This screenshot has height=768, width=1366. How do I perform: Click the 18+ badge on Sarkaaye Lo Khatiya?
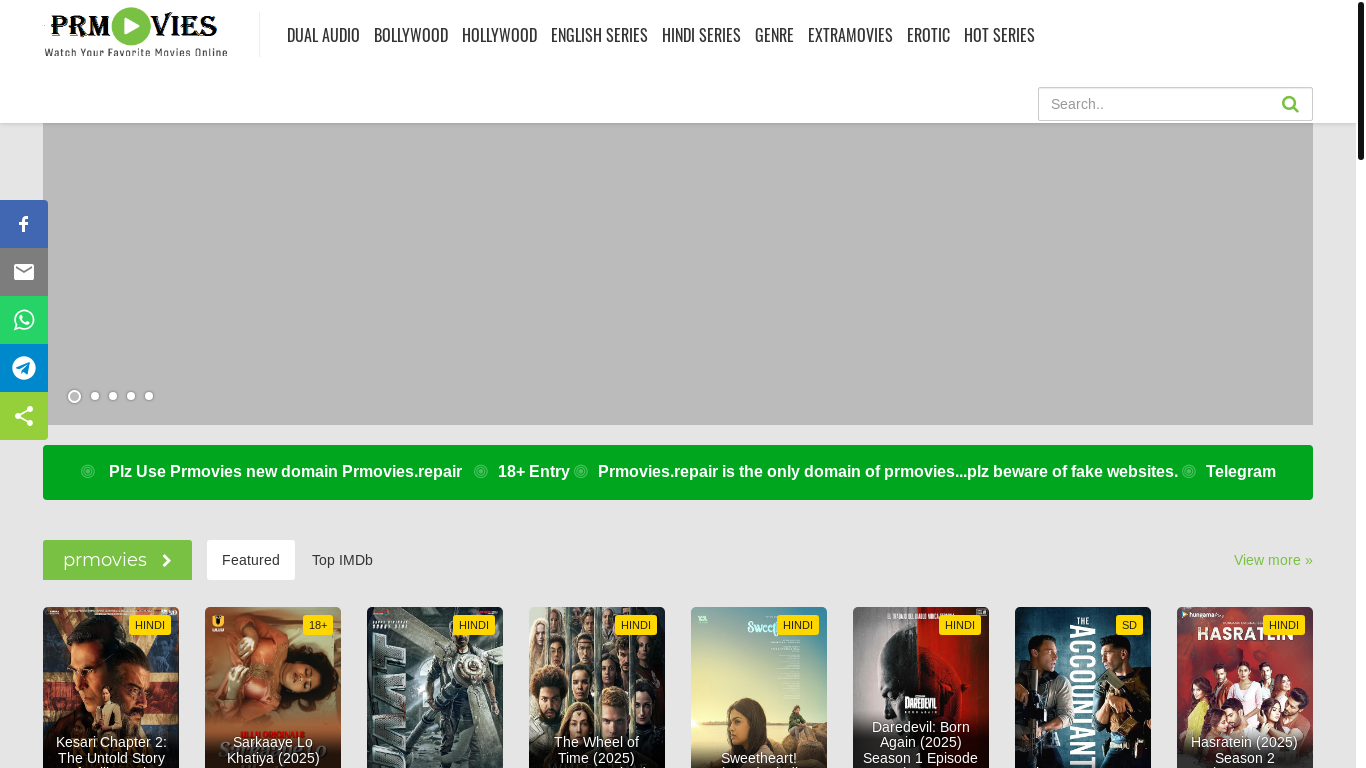click(318, 625)
